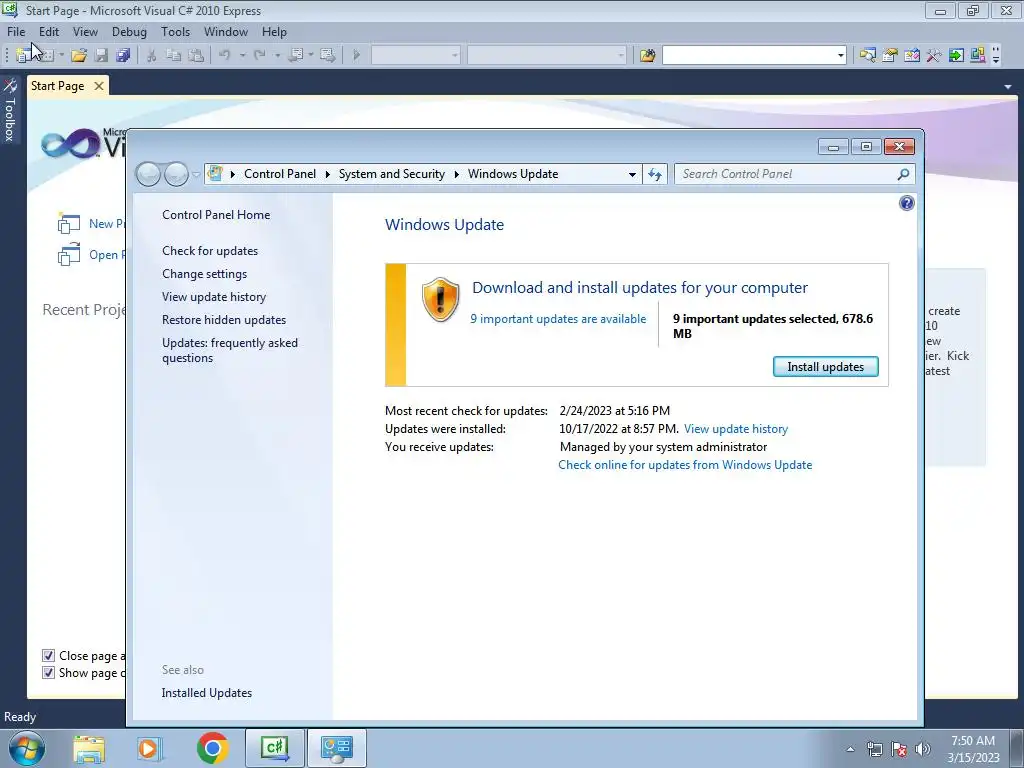Open Windows Media Player from the taskbar
Image resolution: width=1024 pixels, height=768 pixels.
(149, 748)
